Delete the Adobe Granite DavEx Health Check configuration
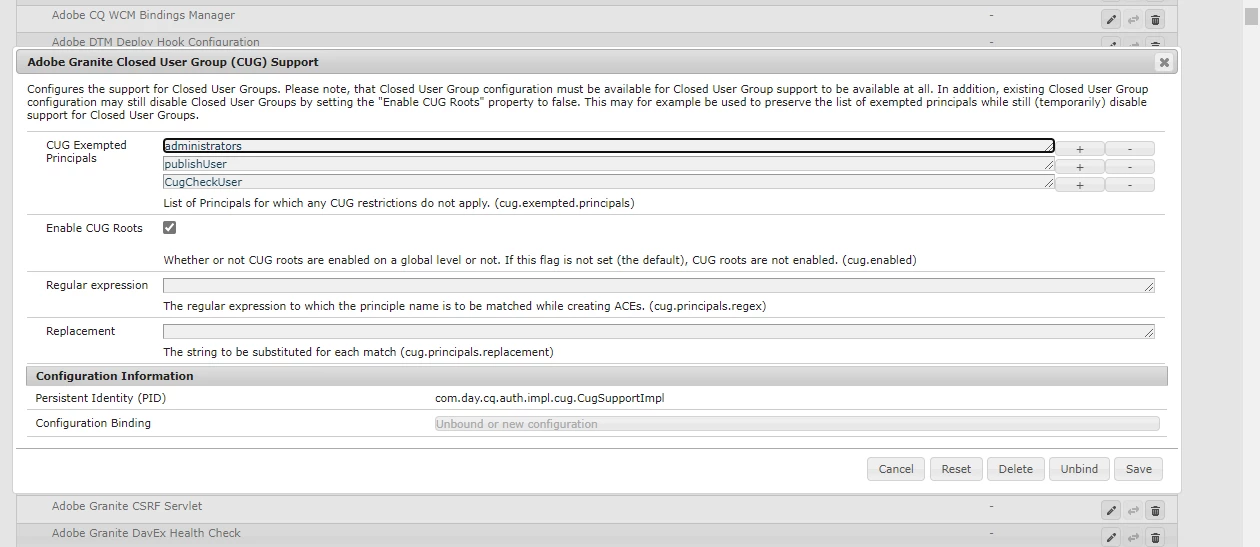 click(x=1155, y=538)
